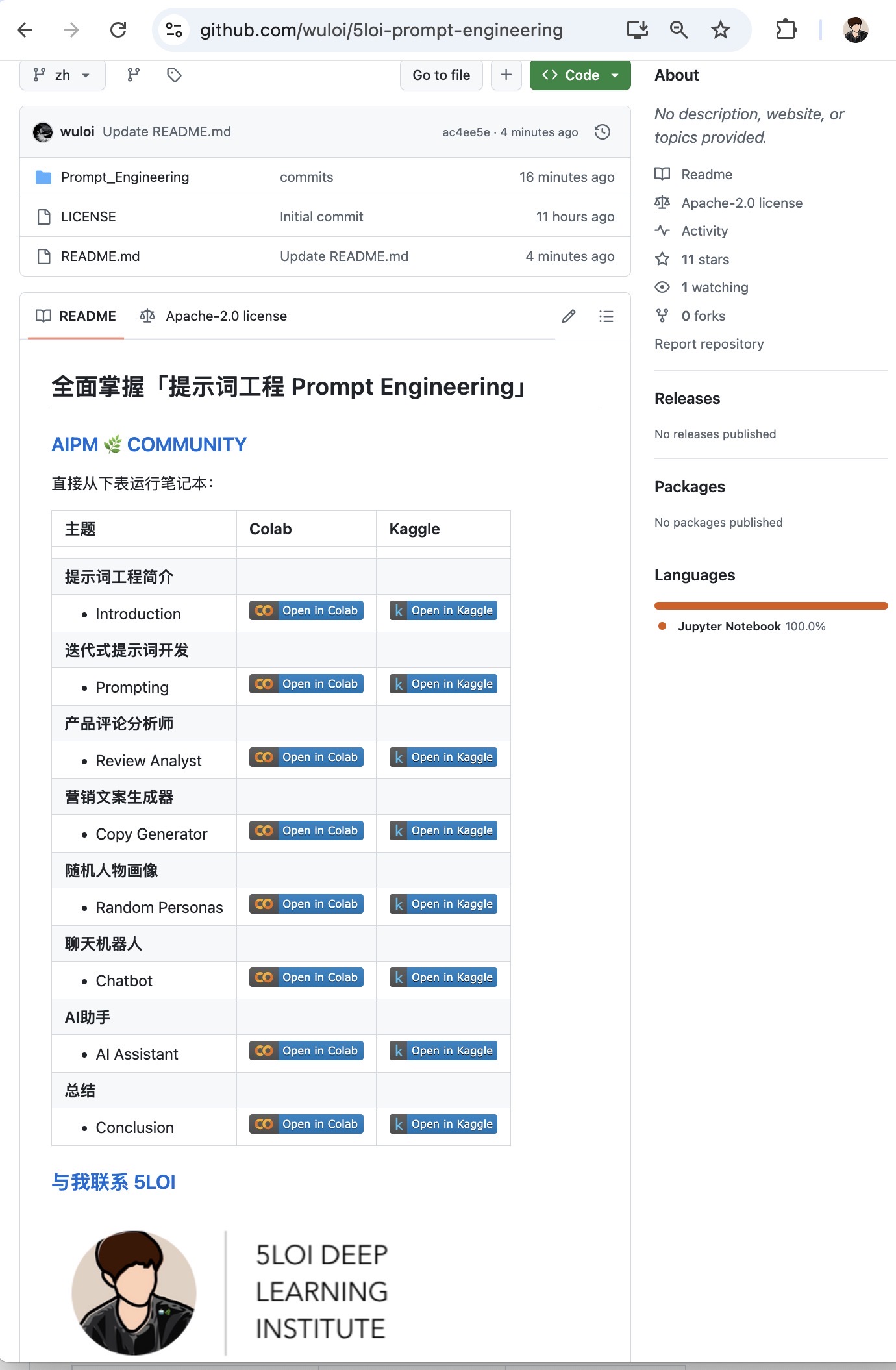Click the pencil edit README icon

tap(569, 316)
